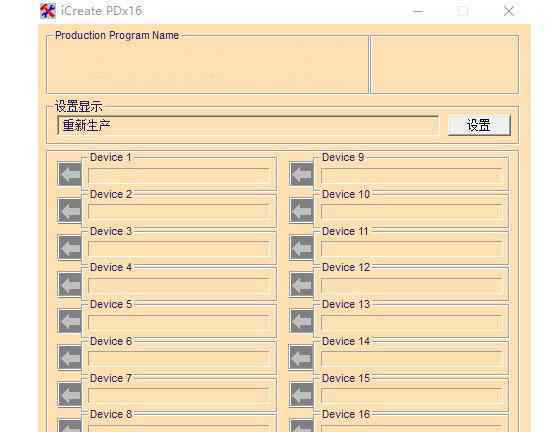This screenshot has height=432, width=557.
Task: Click the 设置 button
Action: point(479,125)
